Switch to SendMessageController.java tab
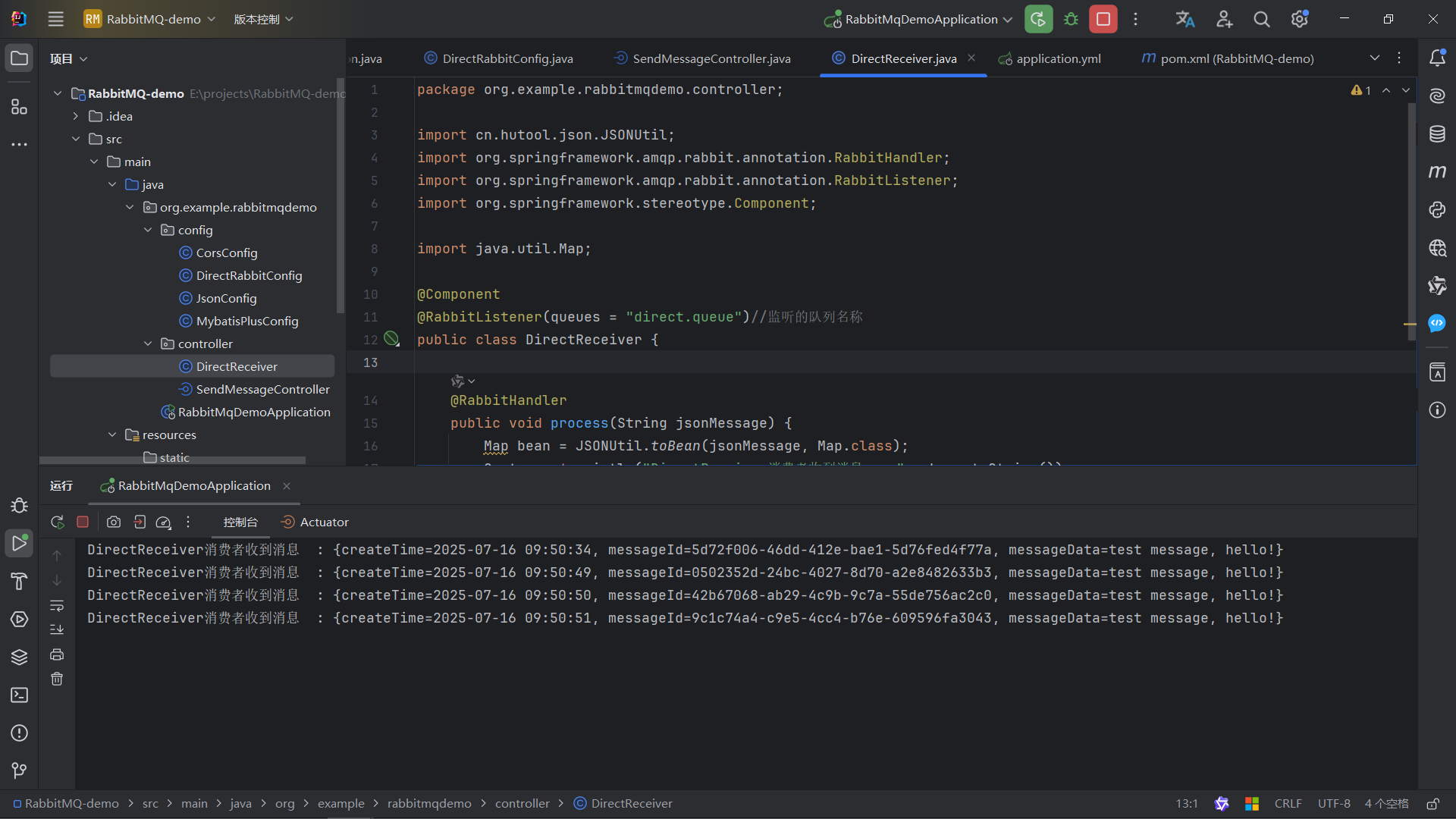 pyautogui.click(x=711, y=58)
